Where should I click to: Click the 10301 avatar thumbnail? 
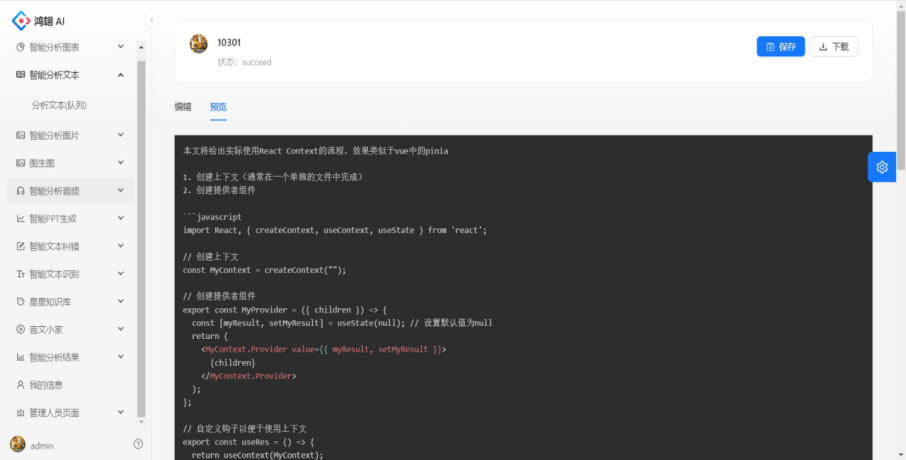coord(198,43)
